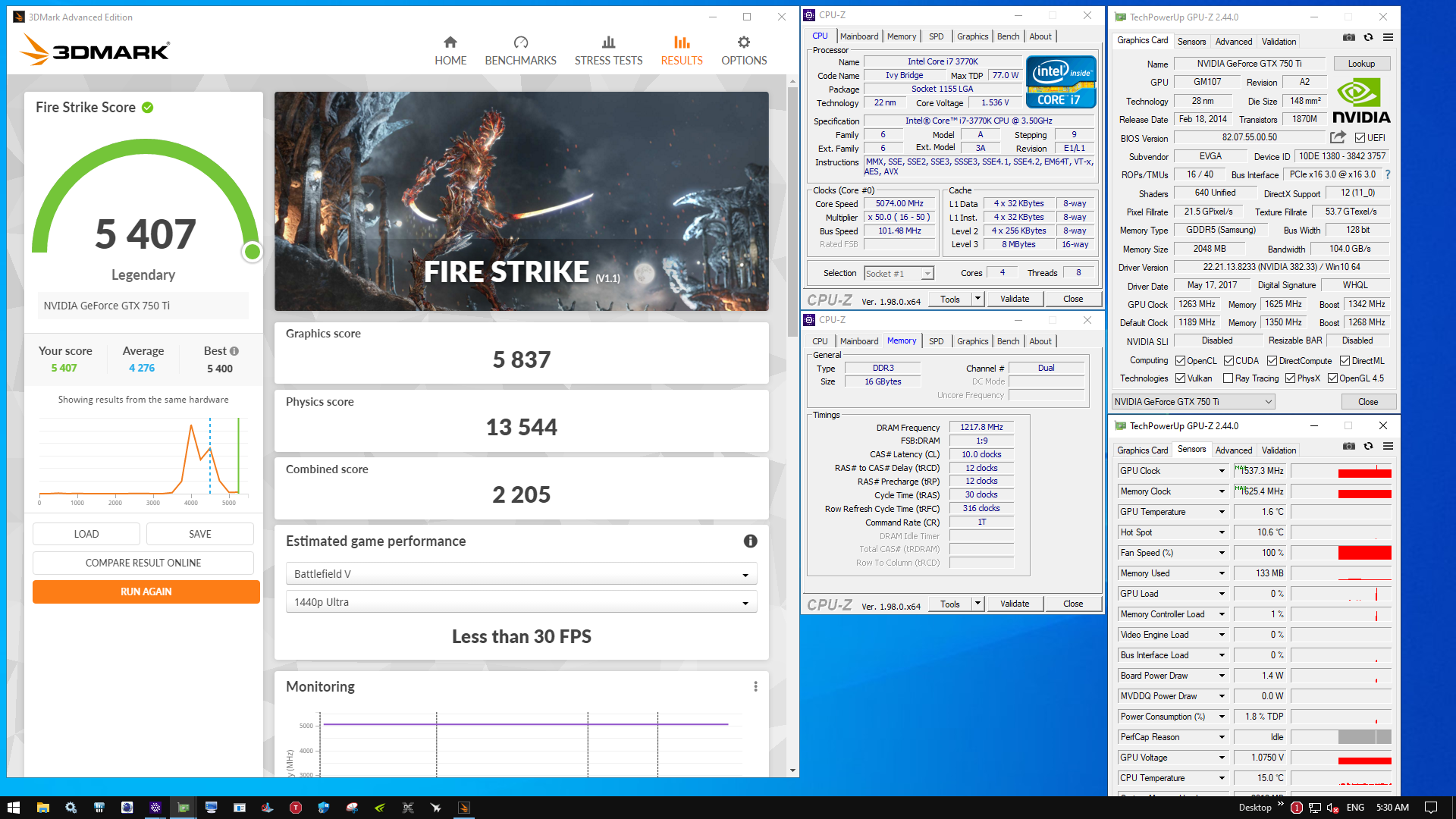Click the 3DMark vertical scrollbar thumb
This screenshot has height=819, width=1456.
tap(792, 211)
